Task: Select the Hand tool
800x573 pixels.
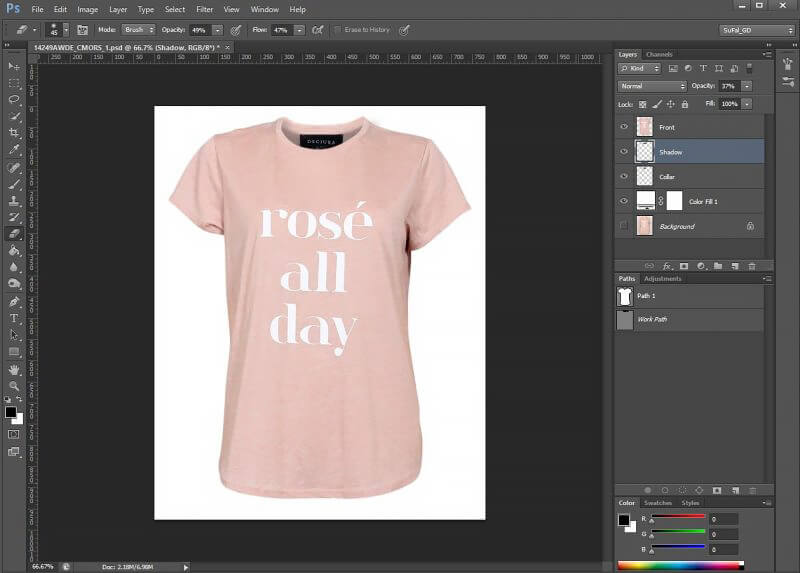Action: click(x=14, y=369)
